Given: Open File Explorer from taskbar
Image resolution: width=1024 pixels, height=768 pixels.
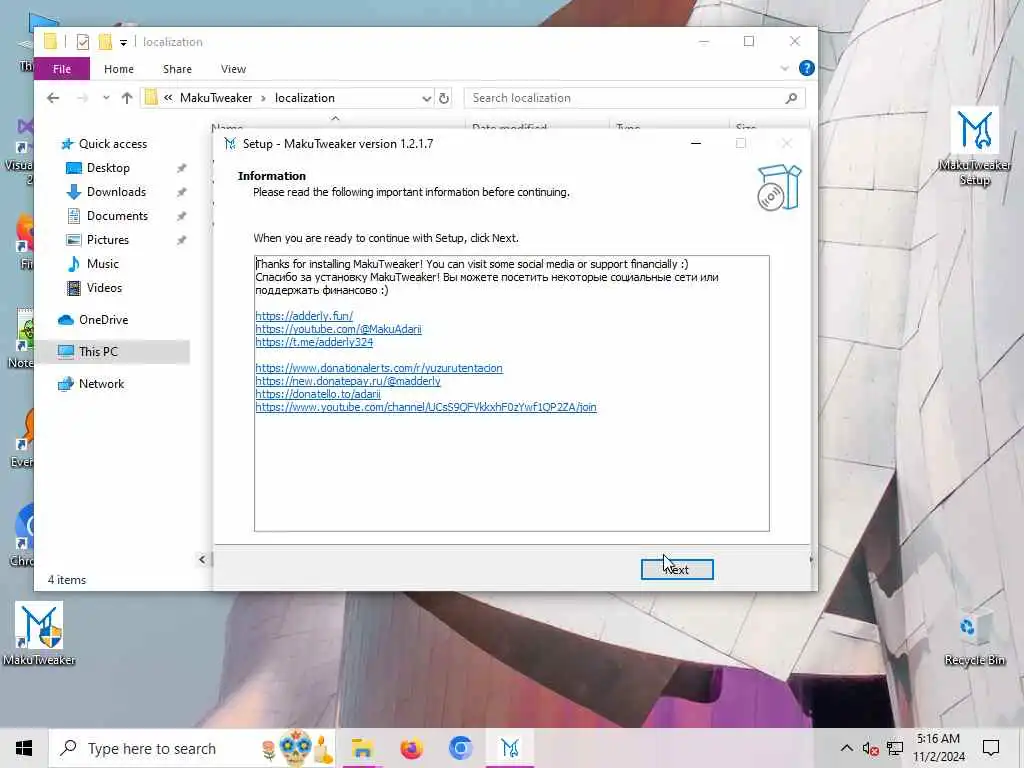Looking at the screenshot, I should pyautogui.click(x=362, y=748).
